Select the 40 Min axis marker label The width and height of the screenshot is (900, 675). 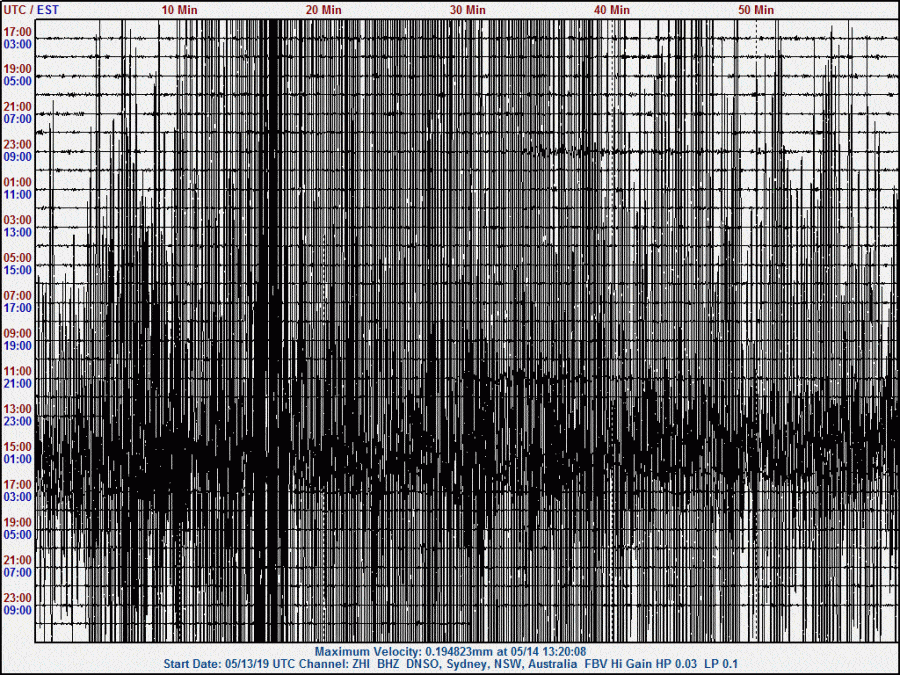pos(612,9)
